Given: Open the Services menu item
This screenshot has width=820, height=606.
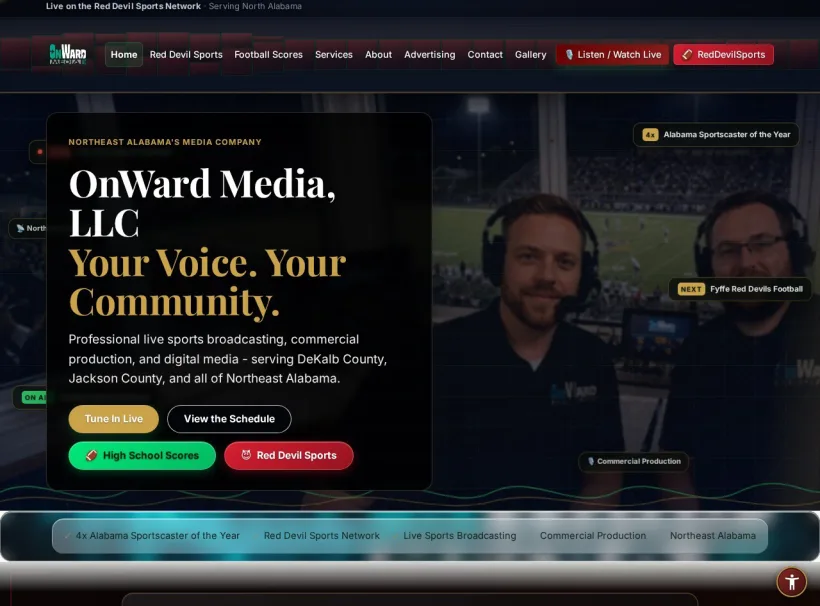Looking at the screenshot, I should (334, 54).
